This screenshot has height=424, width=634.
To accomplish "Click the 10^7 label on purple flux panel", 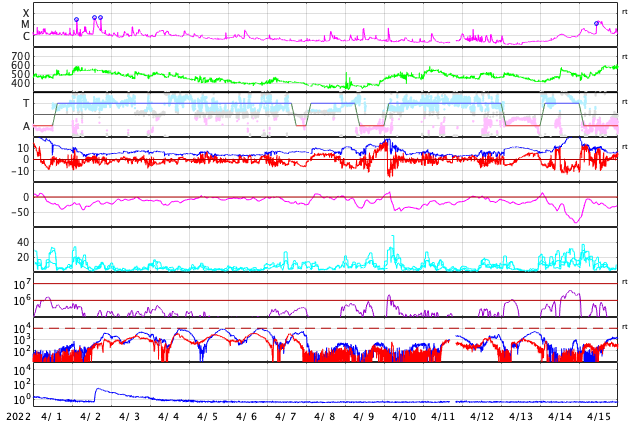I will click(22, 284).
